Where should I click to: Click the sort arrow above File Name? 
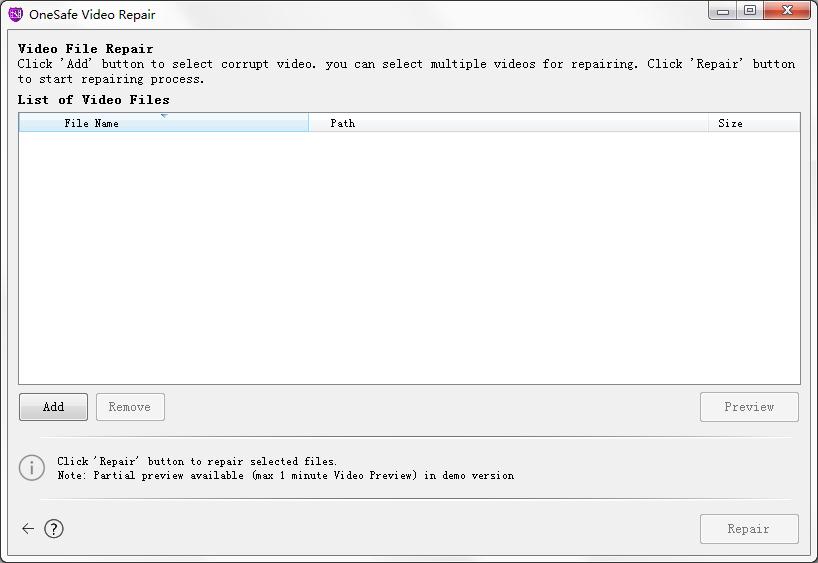[x=163, y=116]
